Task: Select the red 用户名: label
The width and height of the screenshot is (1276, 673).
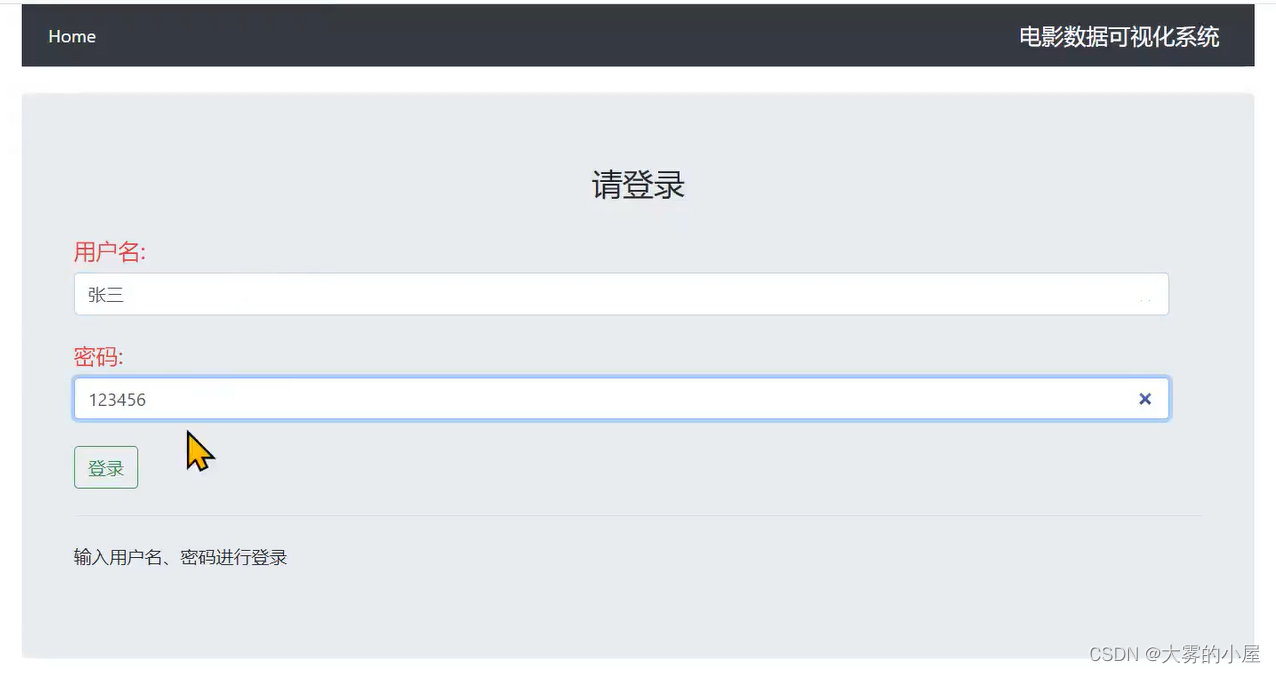Action: [110, 252]
